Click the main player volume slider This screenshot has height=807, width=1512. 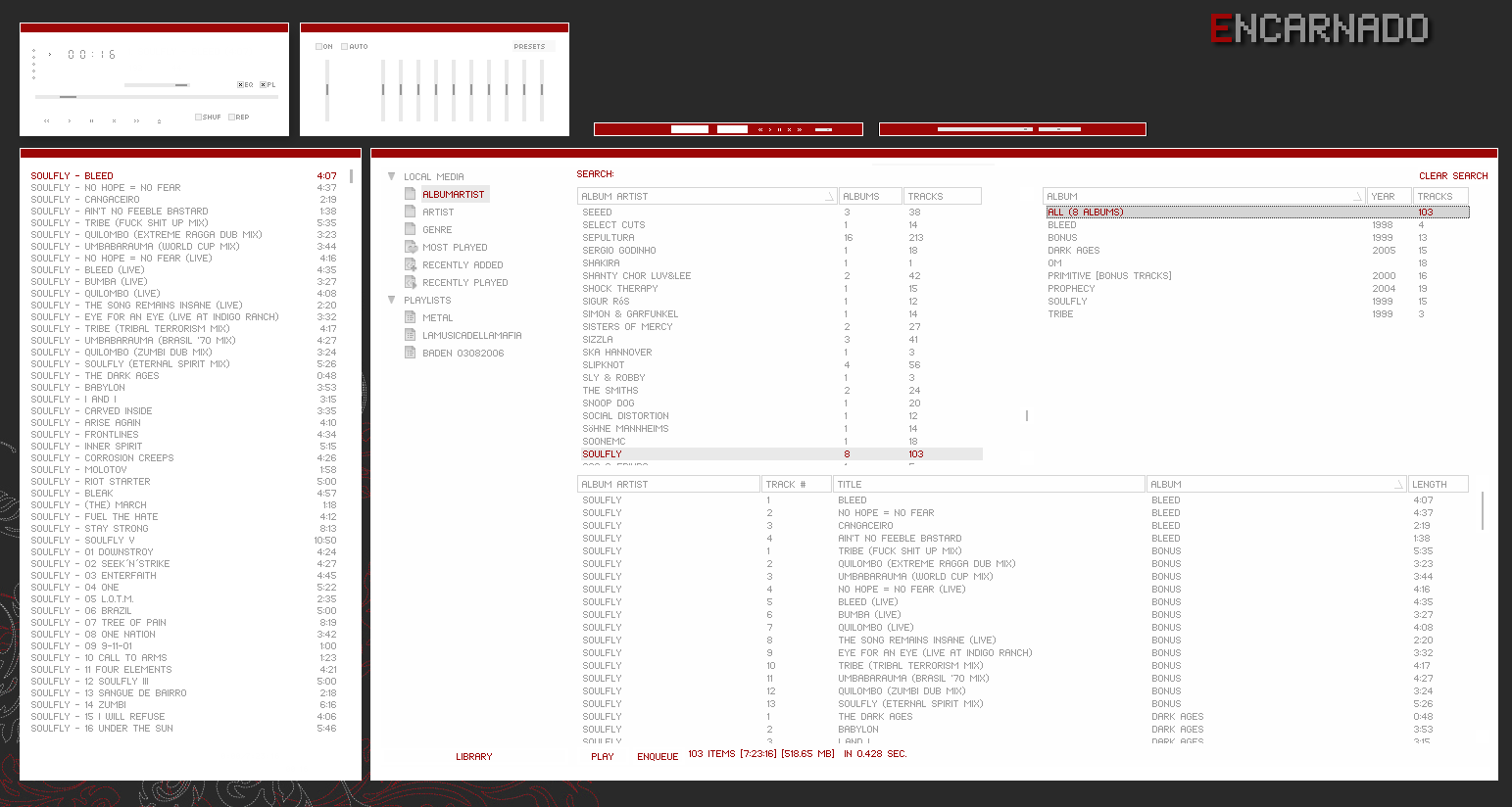point(157,85)
